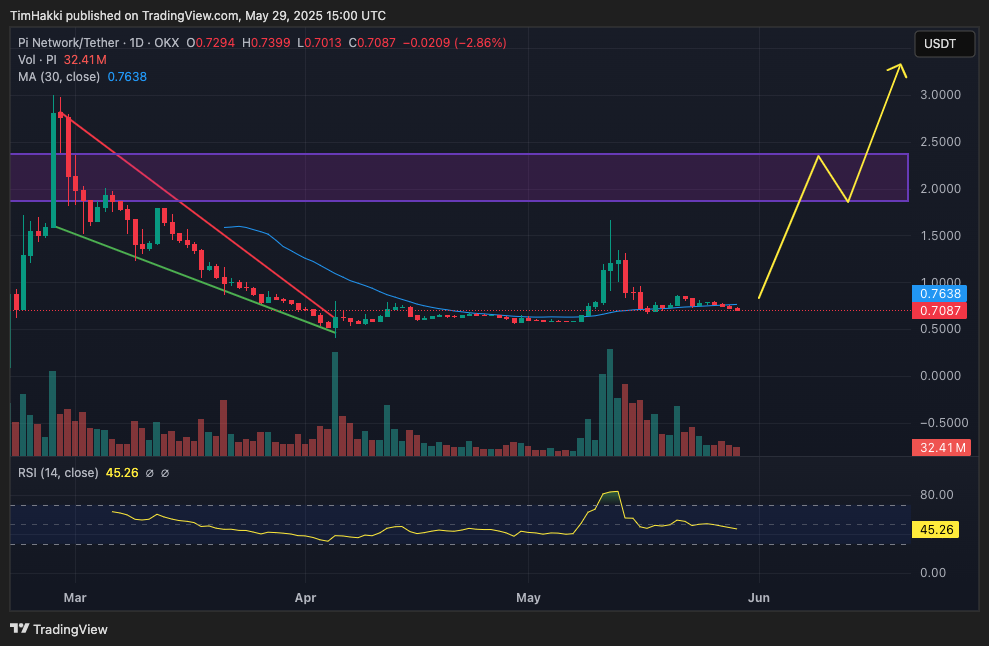Open the USDT currency selector
This screenshot has width=989, height=646.
(938, 44)
